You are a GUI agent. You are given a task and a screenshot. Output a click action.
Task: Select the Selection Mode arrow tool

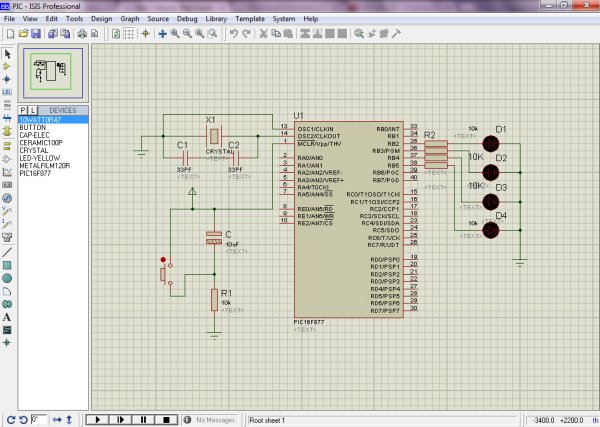[x=7, y=53]
